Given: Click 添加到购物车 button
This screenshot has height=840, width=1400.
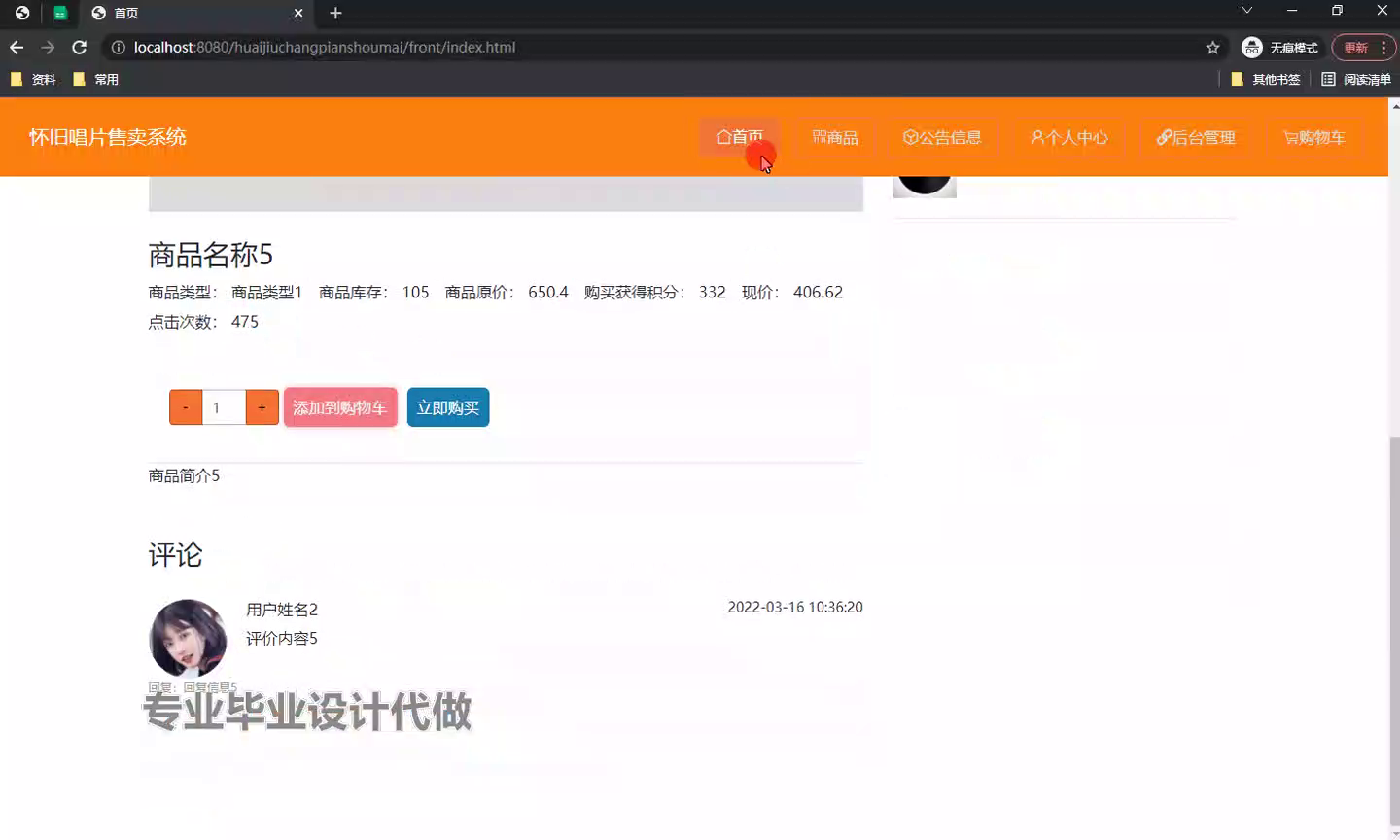Looking at the screenshot, I should click(x=340, y=407).
